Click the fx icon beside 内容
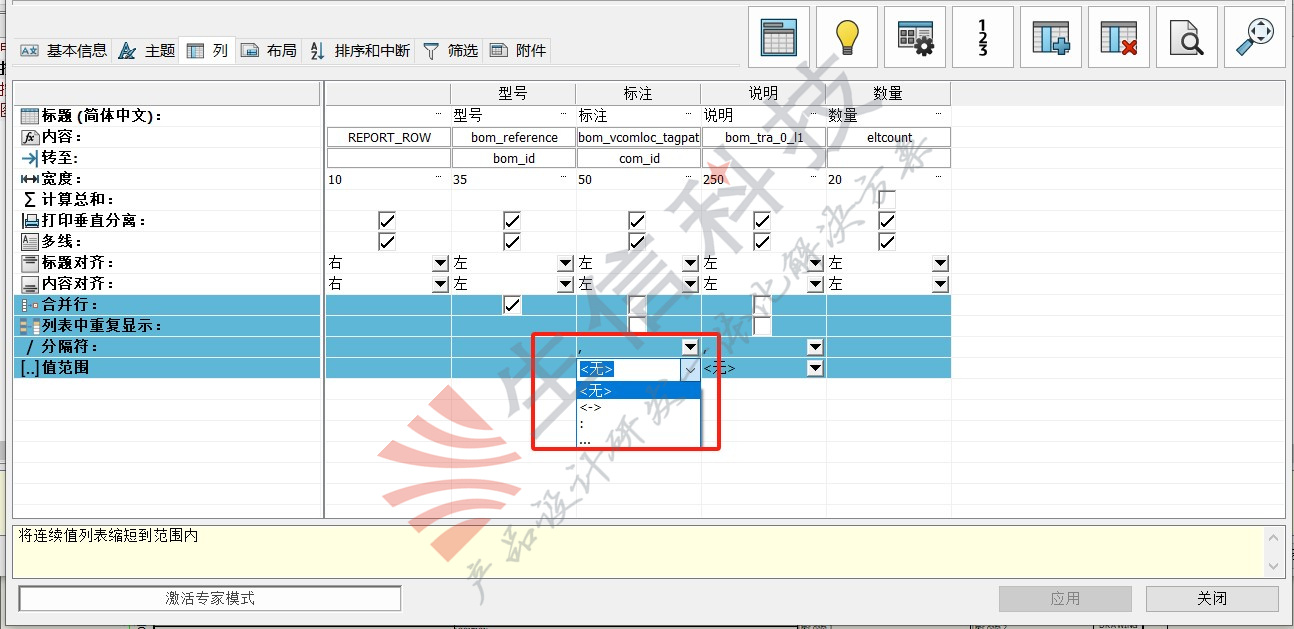The width and height of the screenshot is (1294, 629). [x=30, y=137]
